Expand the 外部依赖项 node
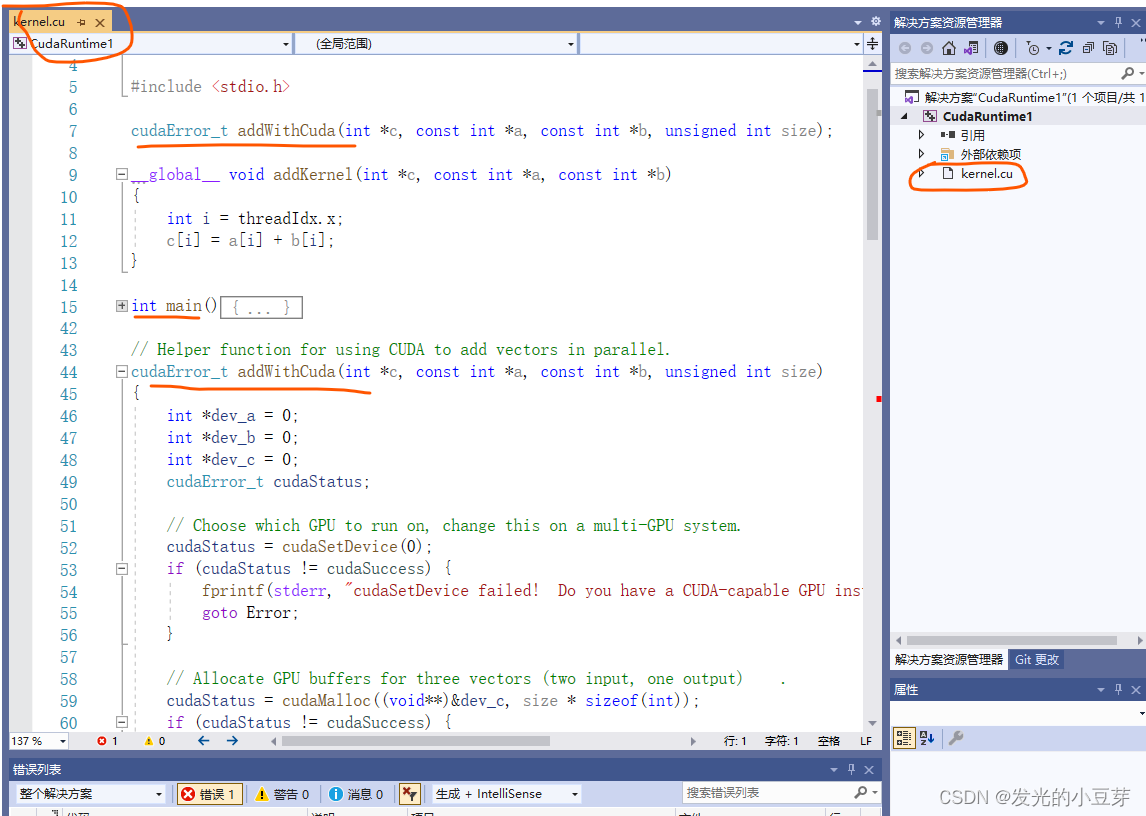1146x816 pixels. pos(922,154)
